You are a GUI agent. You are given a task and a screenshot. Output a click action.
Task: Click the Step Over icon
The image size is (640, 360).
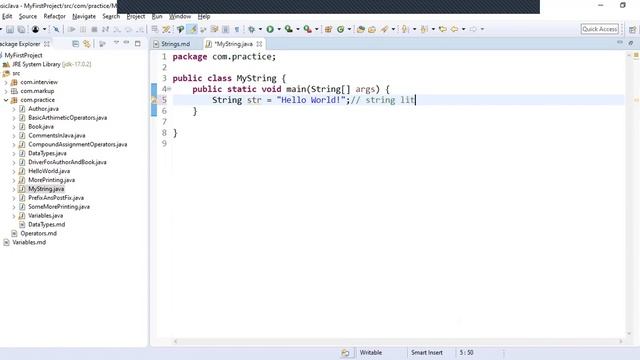(x=128, y=29)
